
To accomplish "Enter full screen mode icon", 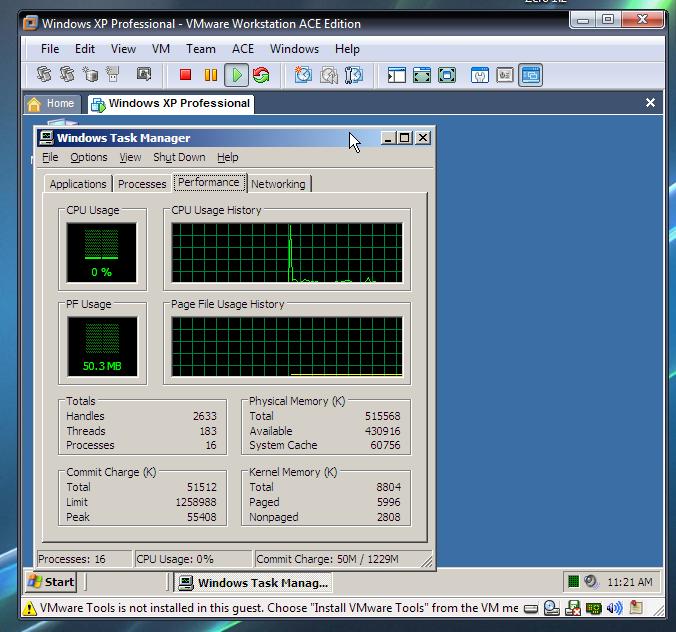I will (x=447, y=75).
